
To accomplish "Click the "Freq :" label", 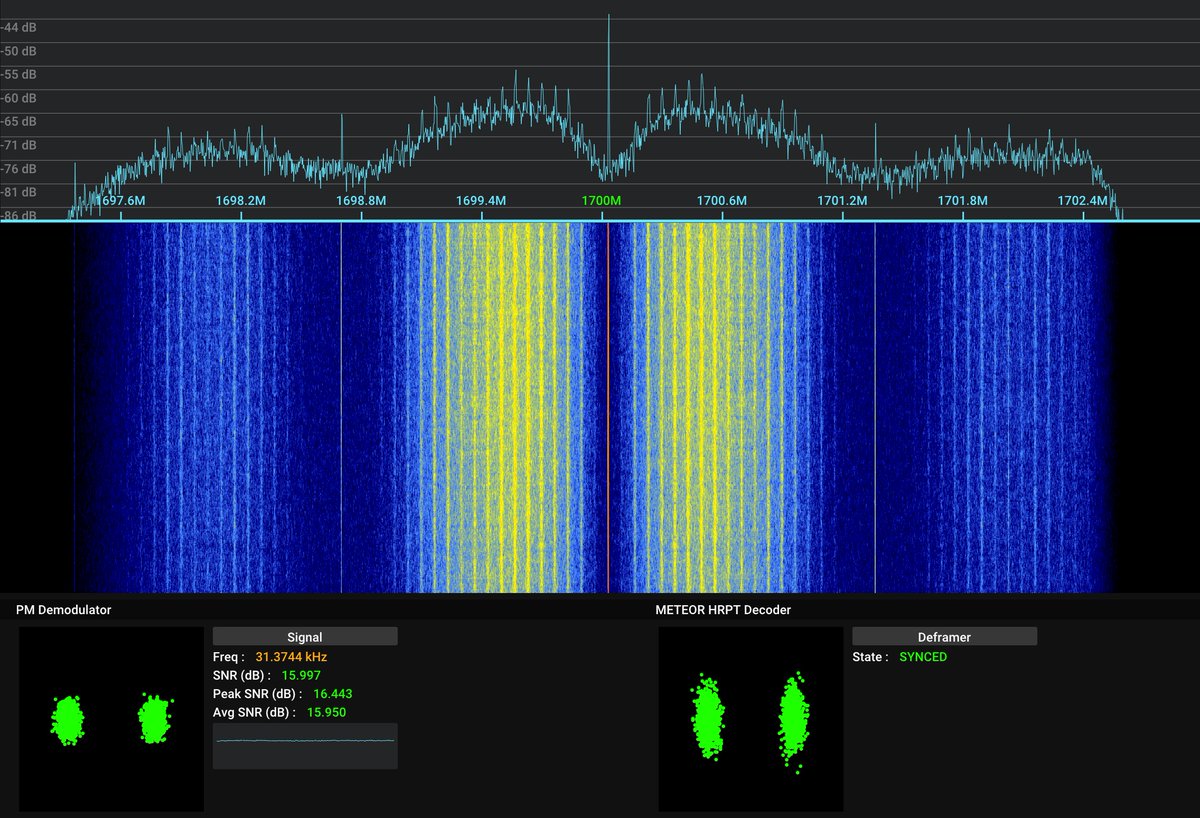I will click(x=229, y=657).
